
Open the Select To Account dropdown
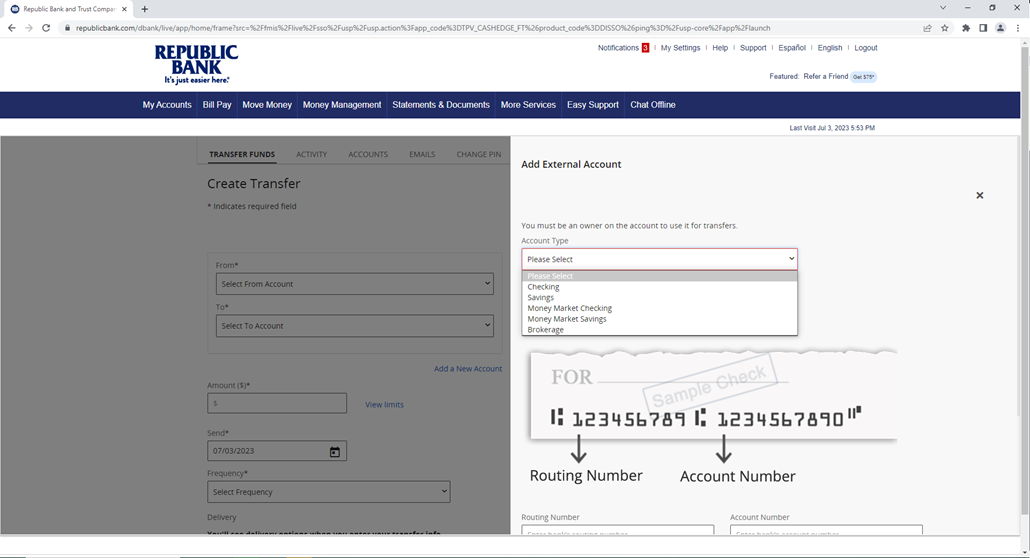coord(355,325)
